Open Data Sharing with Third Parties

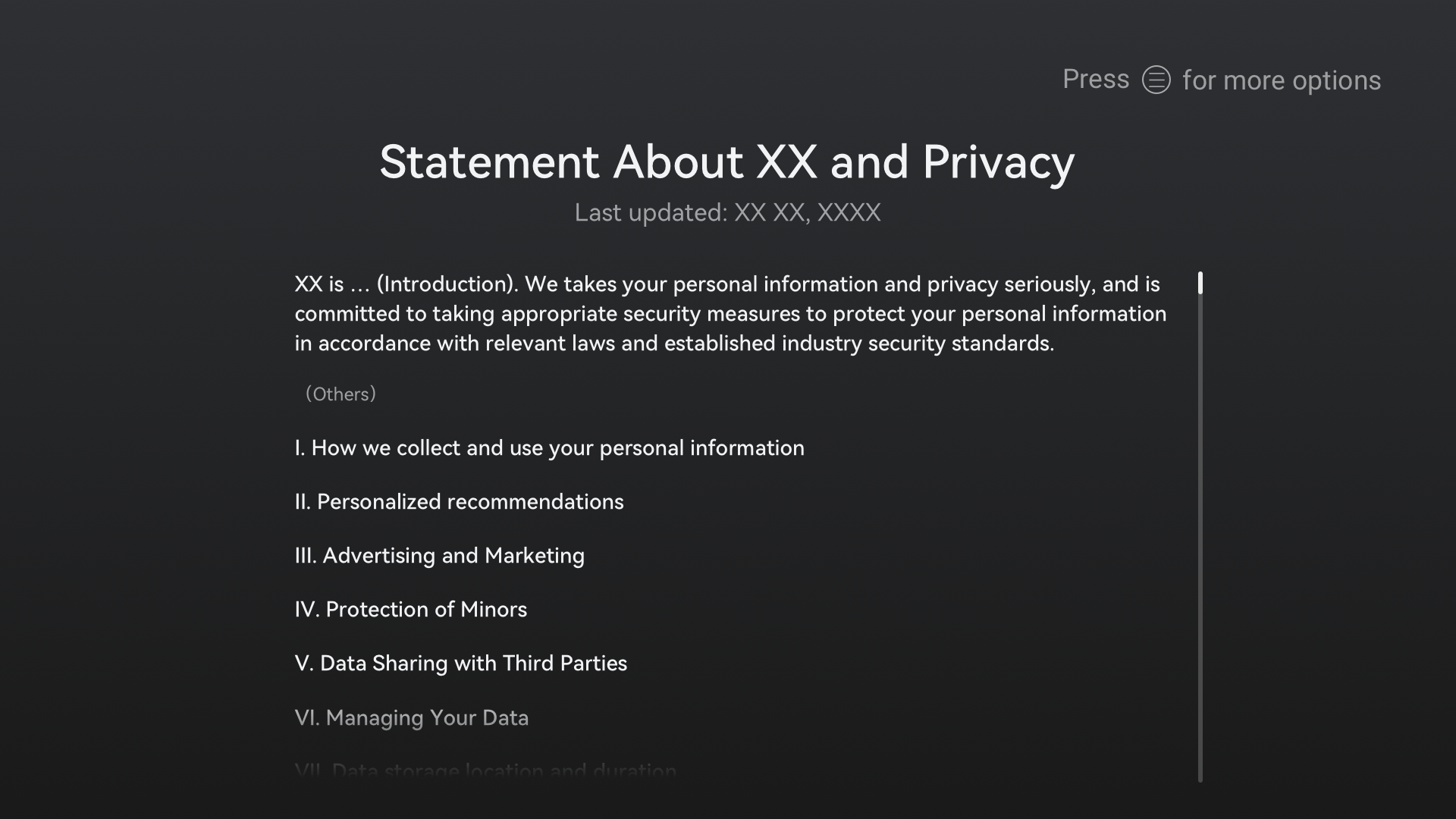460,664
